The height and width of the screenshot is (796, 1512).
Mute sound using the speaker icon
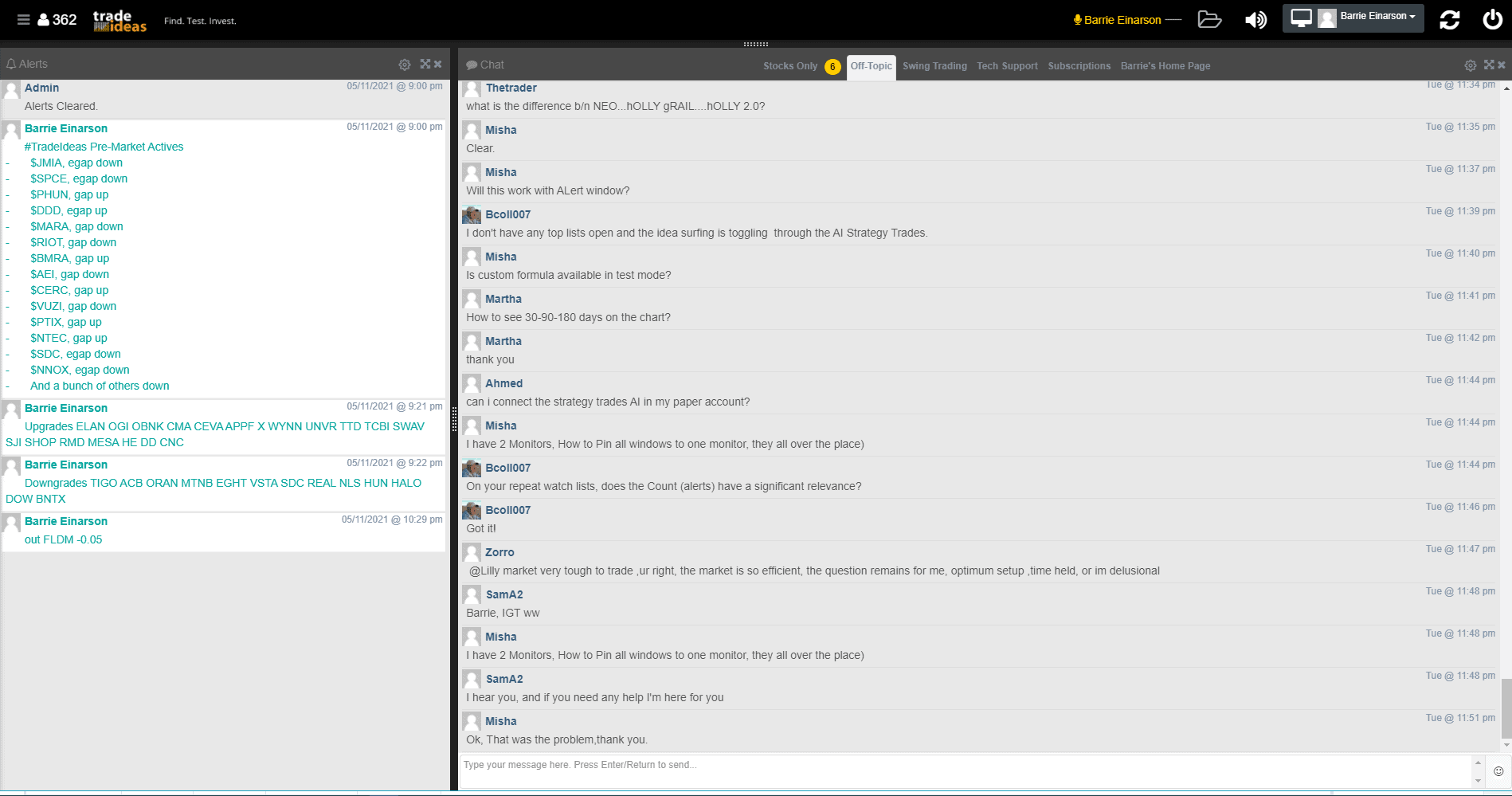[1255, 20]
